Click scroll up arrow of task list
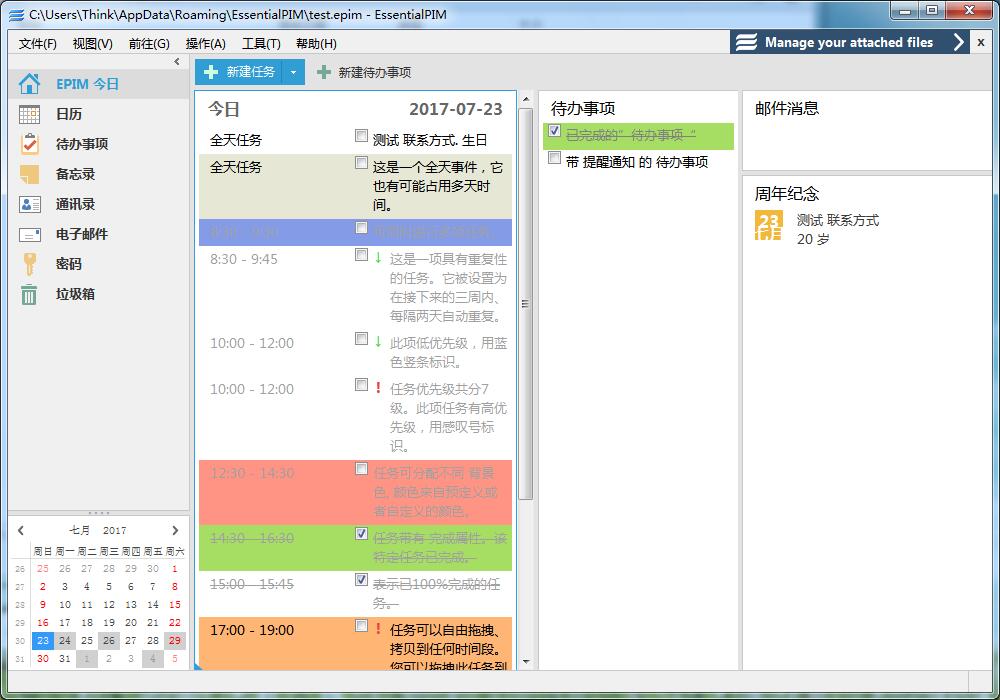The height and width of the screenshot is (700, 1000). pos(526,99)
